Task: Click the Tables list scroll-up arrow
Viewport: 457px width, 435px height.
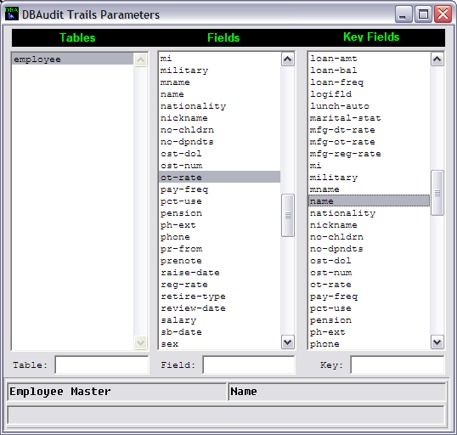Action: [x=141, y=60]
